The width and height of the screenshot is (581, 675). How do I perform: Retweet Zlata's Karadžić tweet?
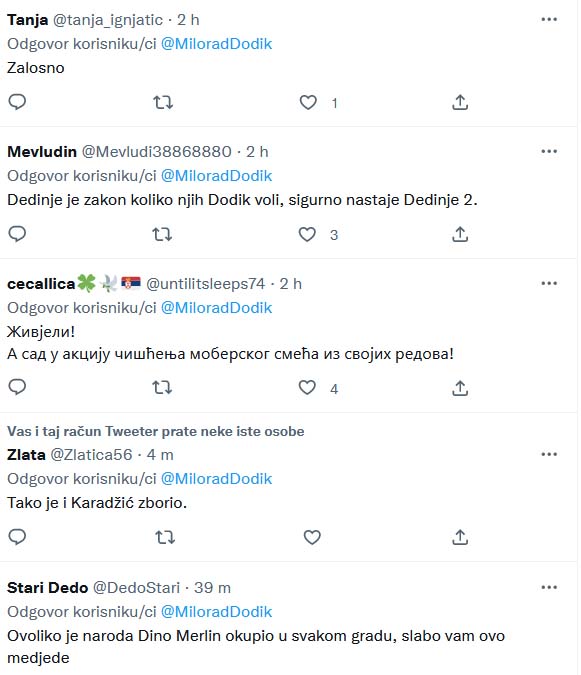point(165,537)
